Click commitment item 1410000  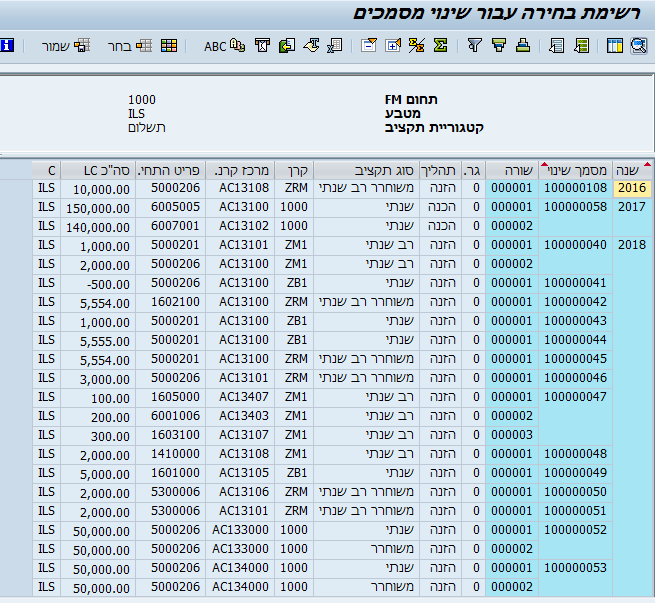[170, 454]
